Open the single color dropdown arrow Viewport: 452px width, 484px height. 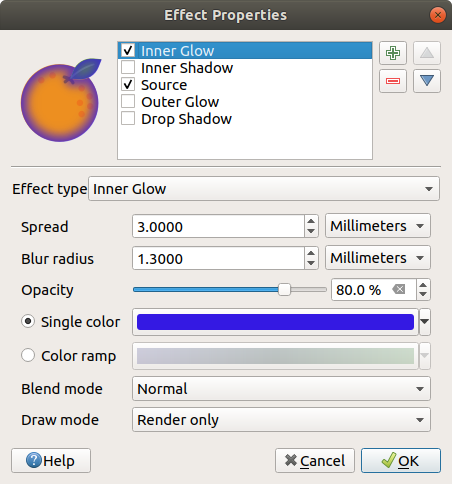point(425,322)
